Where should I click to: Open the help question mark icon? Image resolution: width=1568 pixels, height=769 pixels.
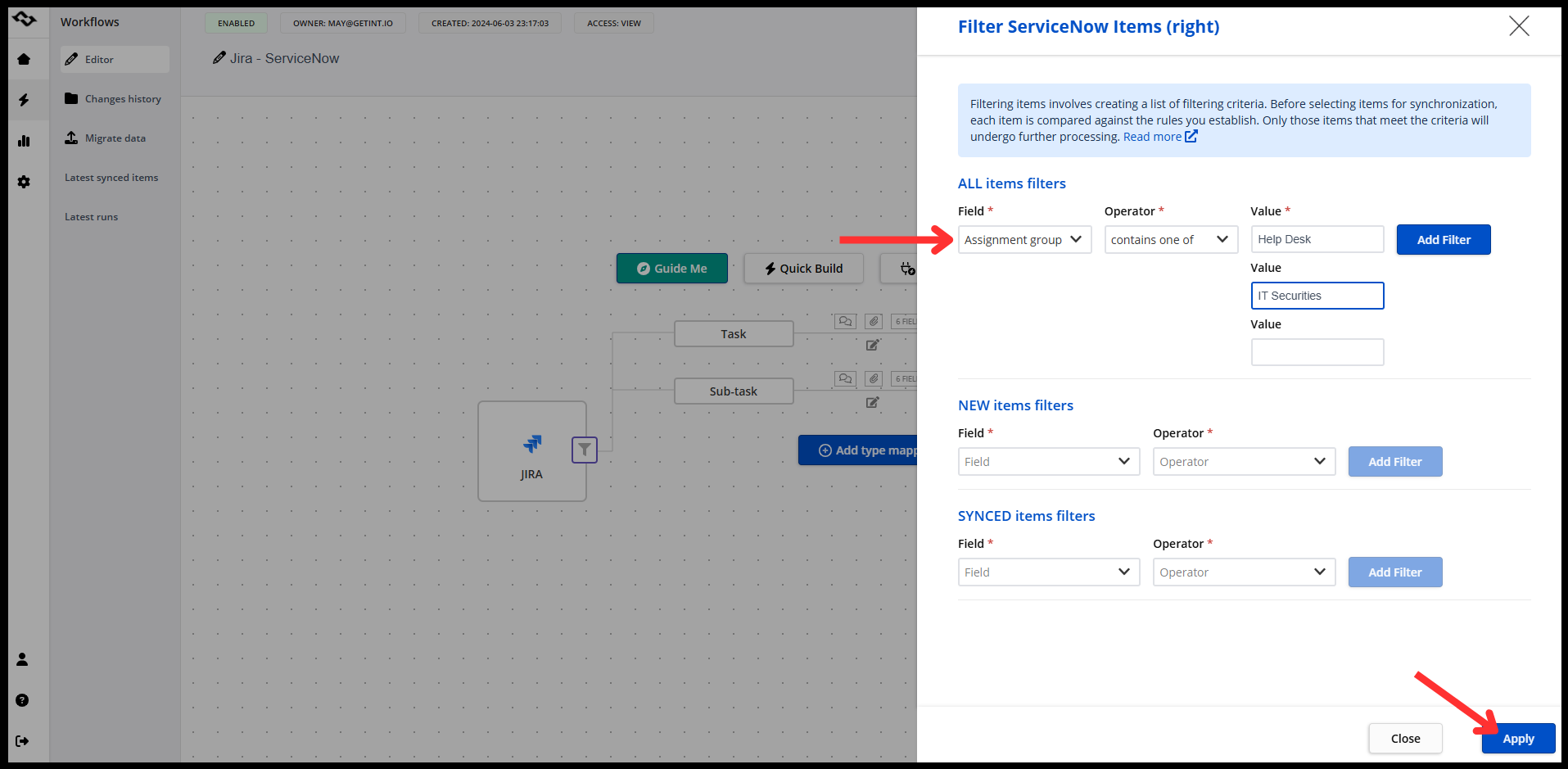pos(22,700)
